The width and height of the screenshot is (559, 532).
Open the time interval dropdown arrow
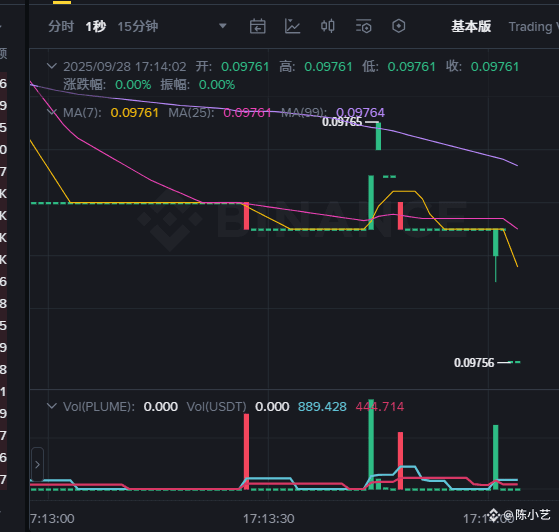click(223, 26)
